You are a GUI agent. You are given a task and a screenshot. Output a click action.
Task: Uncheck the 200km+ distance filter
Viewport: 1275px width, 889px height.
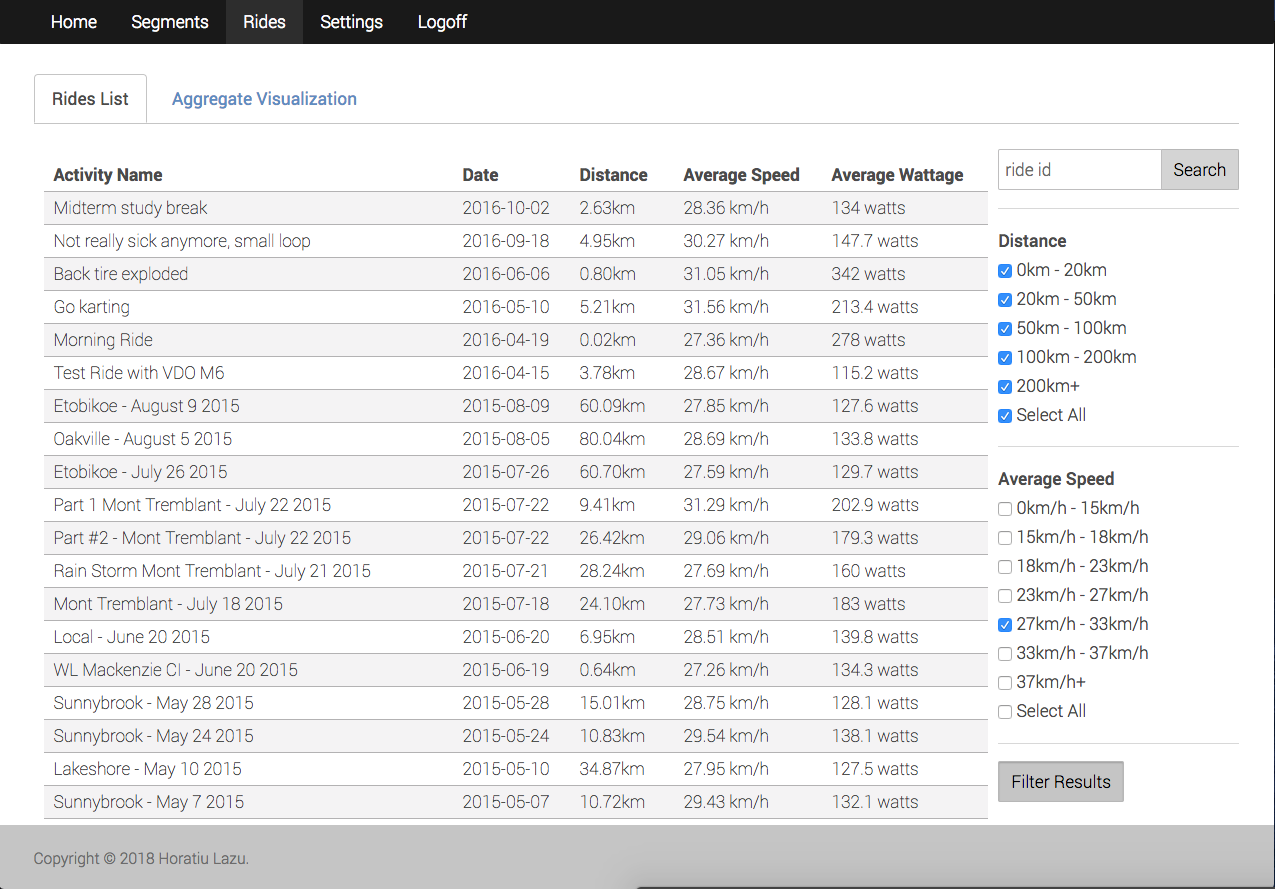(x=1005, y=387)
